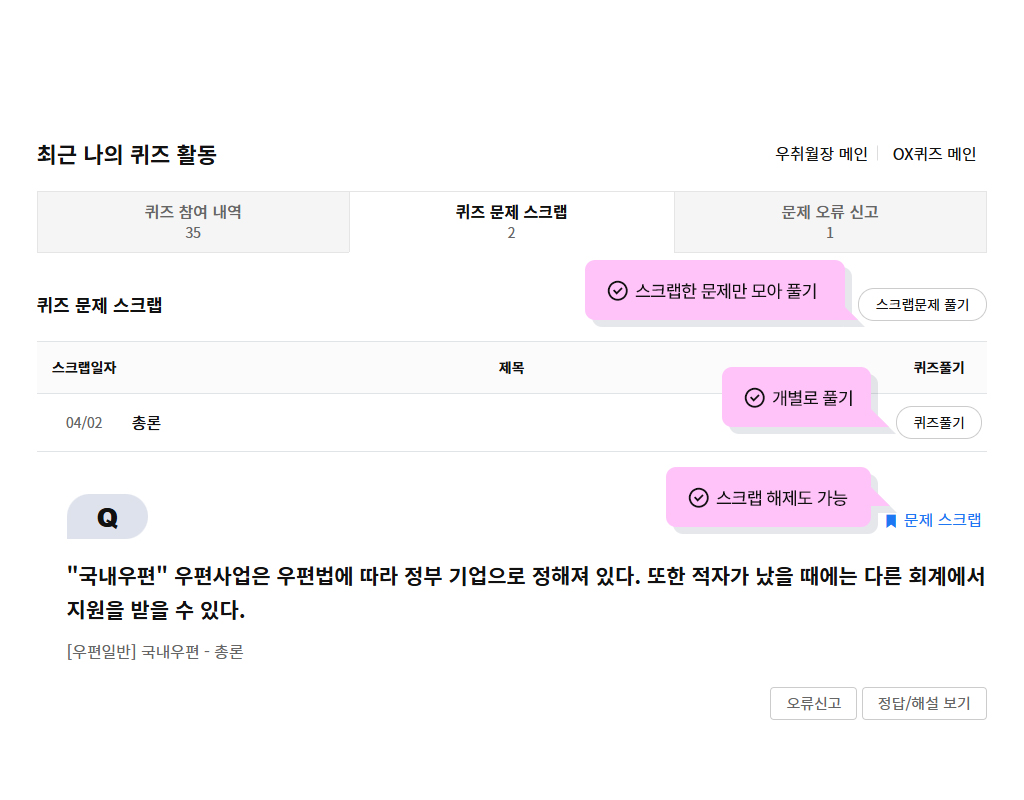Click the 퀴즈풀기 column header
This screenshot has width=1024, height=800.
click(938, 368)
